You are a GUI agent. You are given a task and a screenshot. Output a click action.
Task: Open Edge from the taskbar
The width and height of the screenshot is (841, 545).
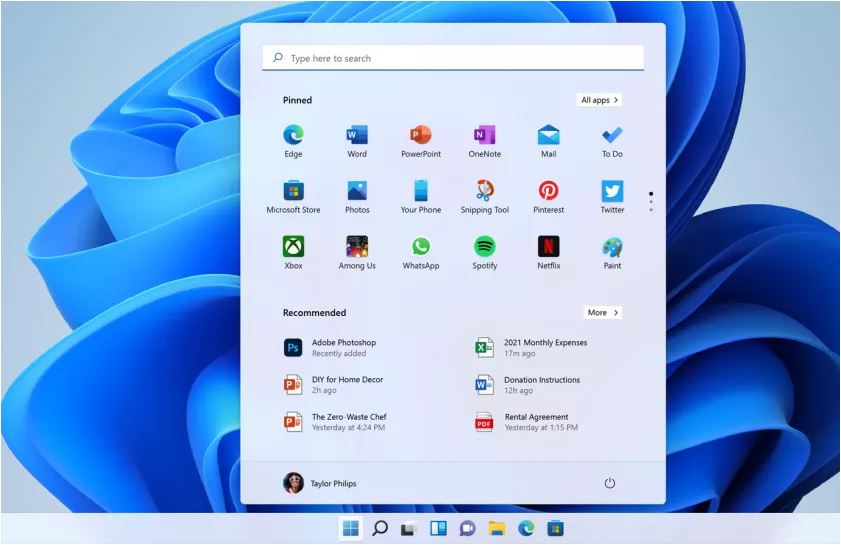[526, 528]
